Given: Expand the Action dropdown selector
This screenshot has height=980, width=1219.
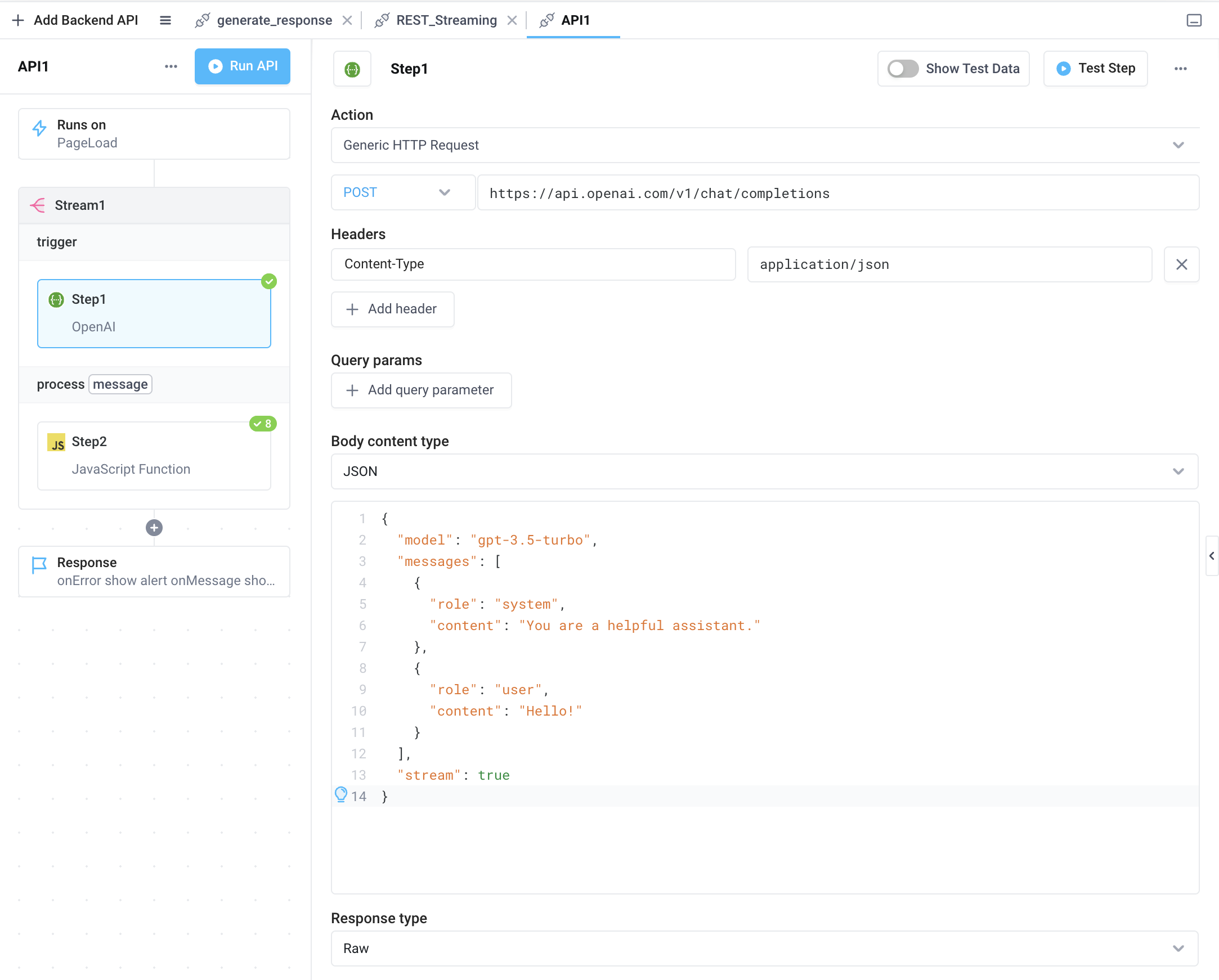Looking at the screenshot, I should pos(1180,145).
